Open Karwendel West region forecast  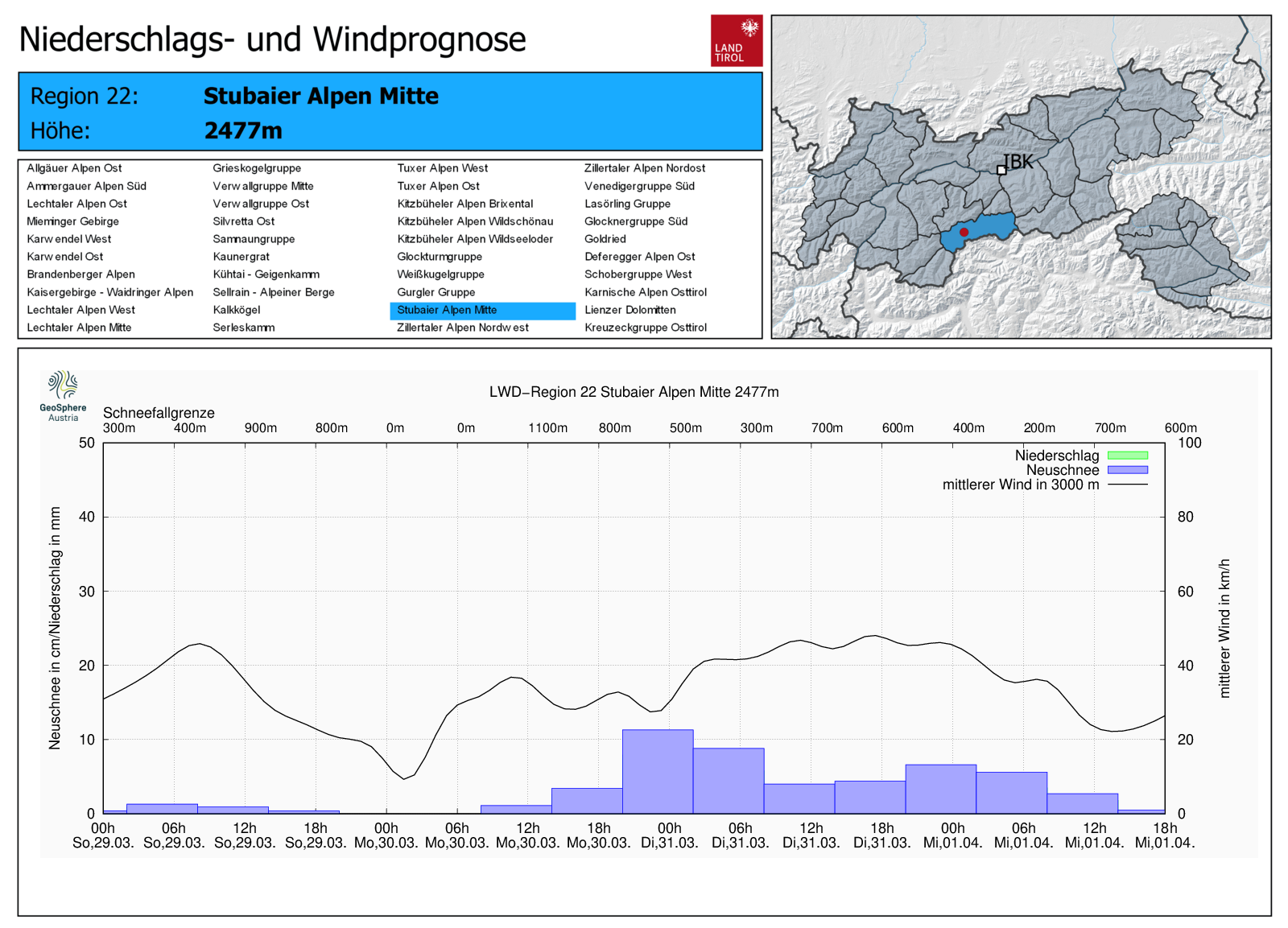coord(69,239)
